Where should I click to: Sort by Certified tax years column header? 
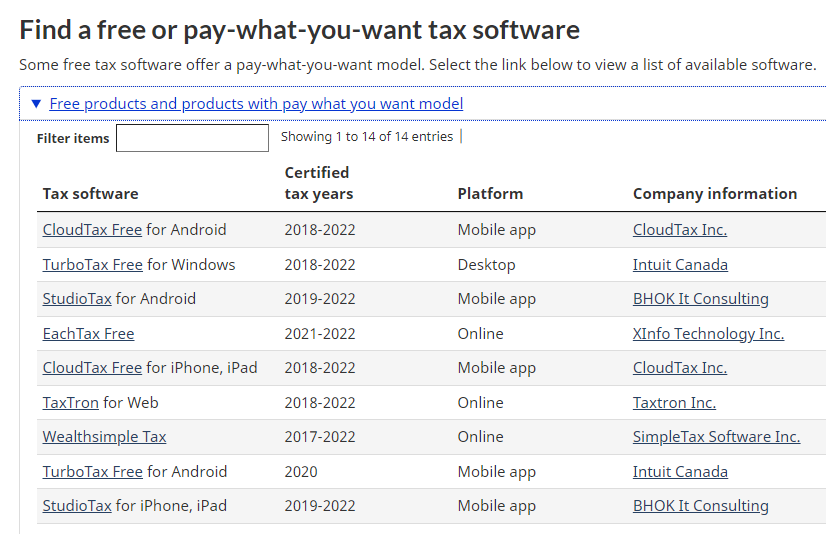point(319,183)
